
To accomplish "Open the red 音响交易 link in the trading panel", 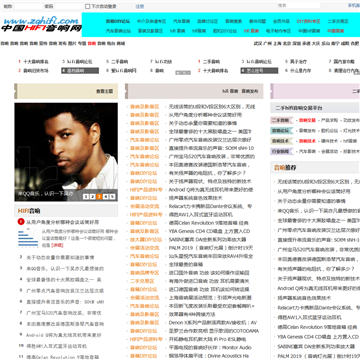I will (307, 120).
